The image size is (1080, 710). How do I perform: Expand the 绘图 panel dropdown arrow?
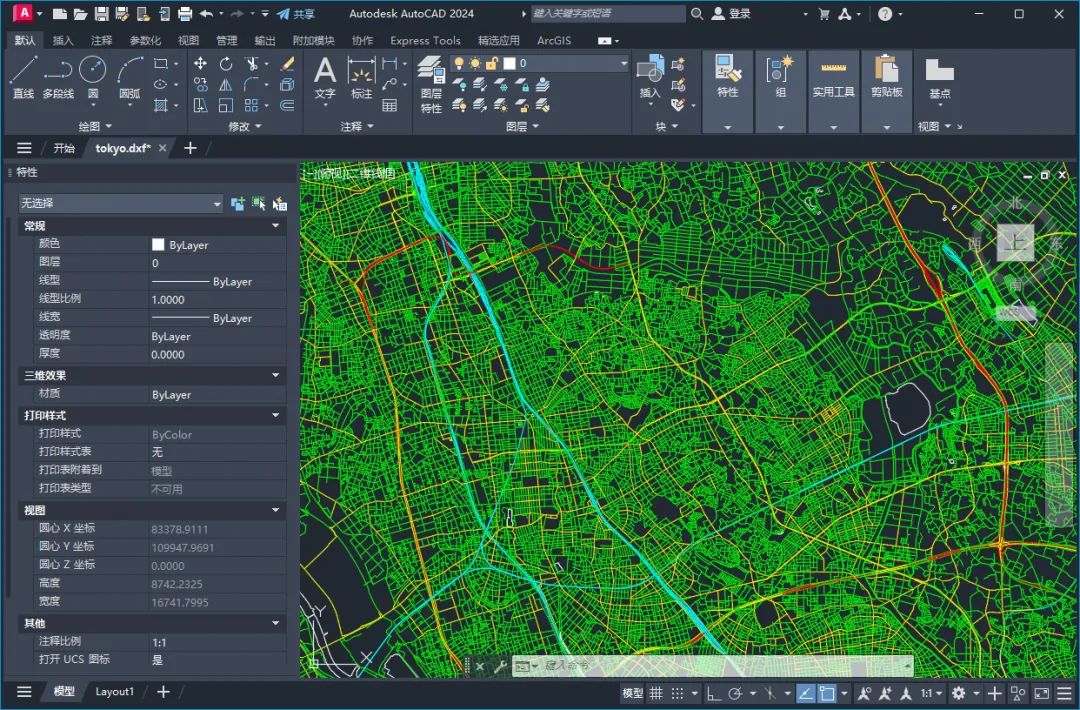(108, 127)
